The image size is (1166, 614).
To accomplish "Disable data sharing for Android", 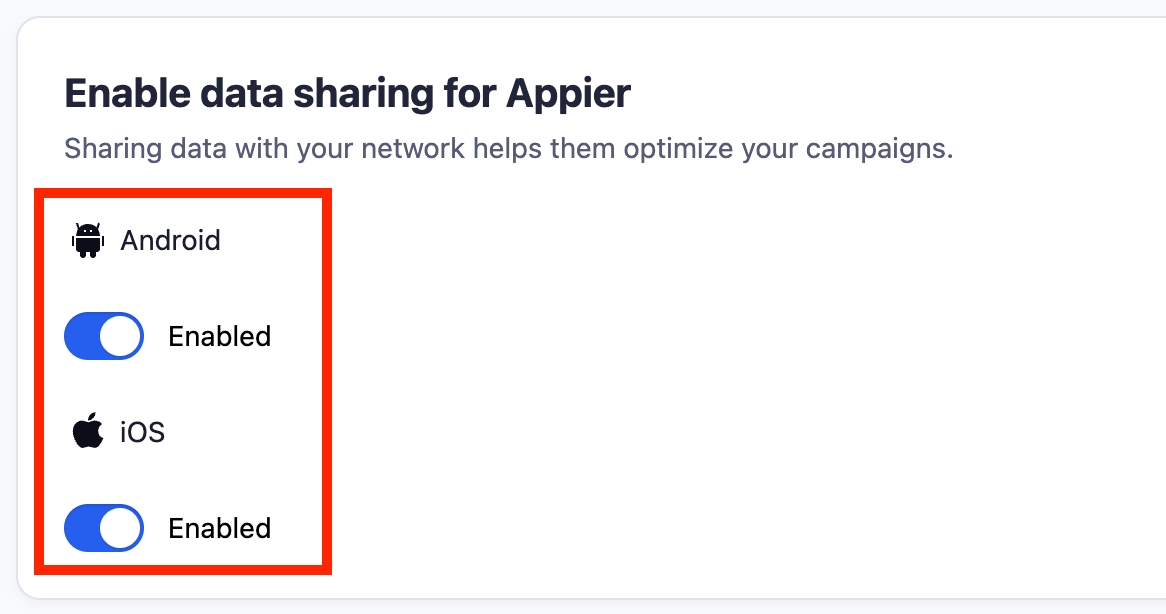I will click(x=104, y=336).
